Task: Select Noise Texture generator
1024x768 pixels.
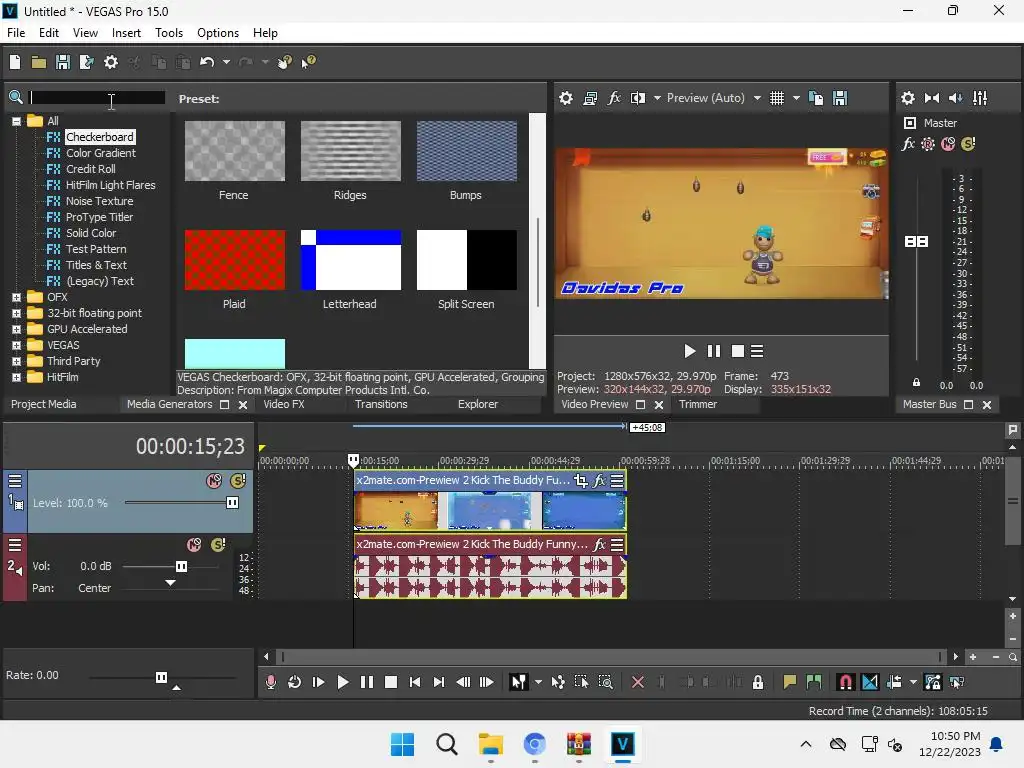Action: coord(99,201)
